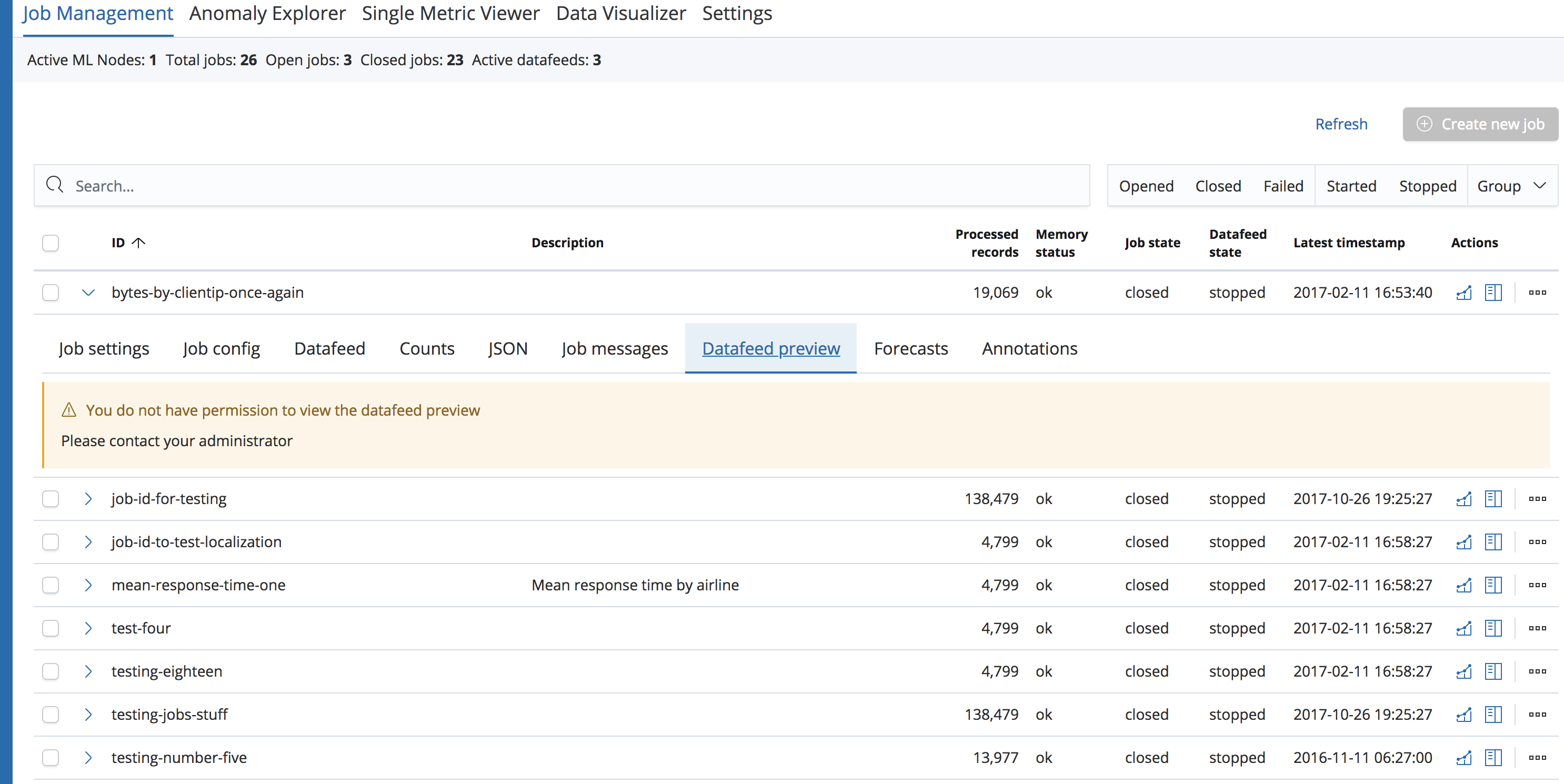Open the Anomaly Explorer tab
The height and width of the screenshot is (784, 1564).
(267, 13)
